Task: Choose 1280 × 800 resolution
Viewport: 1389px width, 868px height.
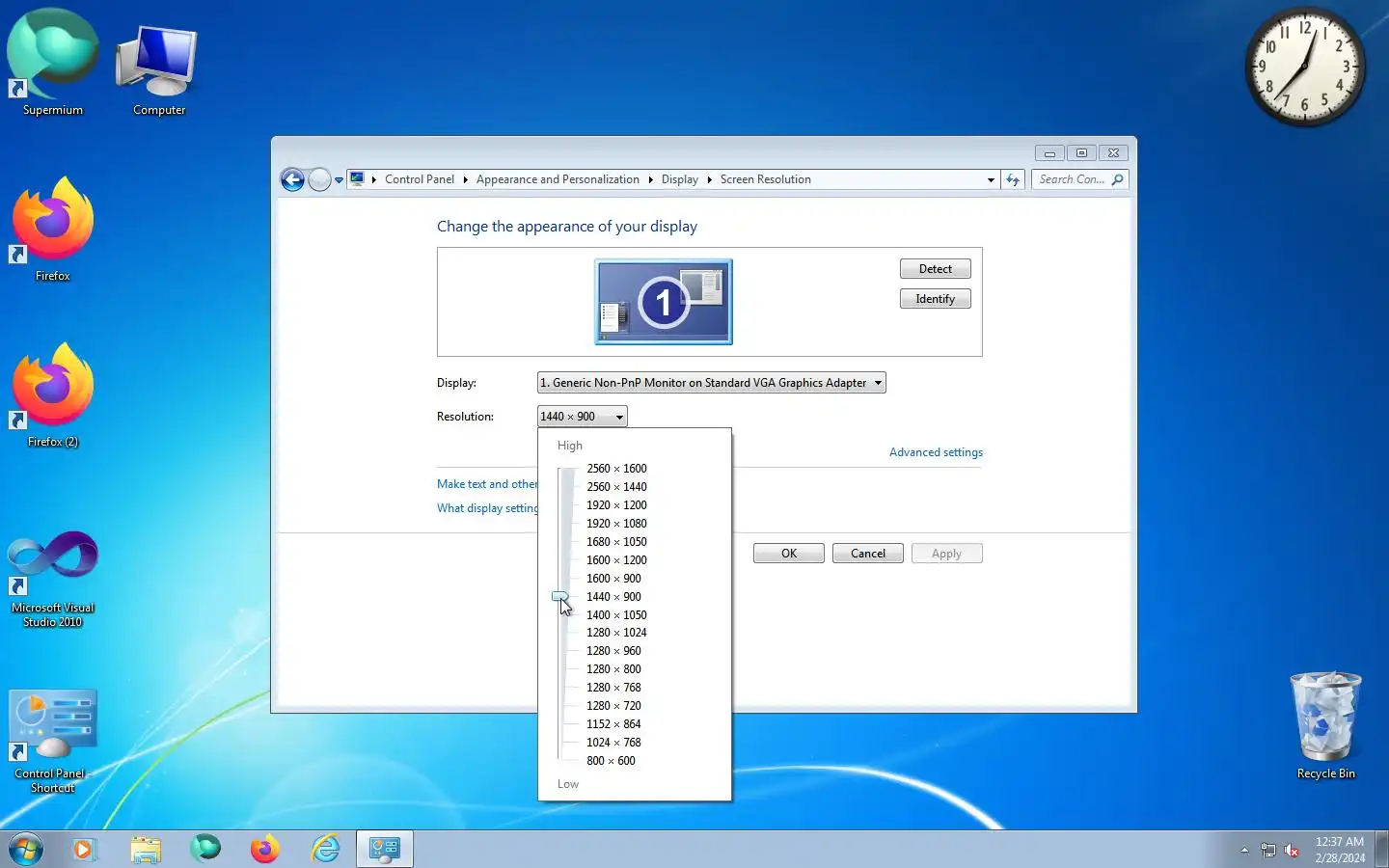Action: coord(613,669)
